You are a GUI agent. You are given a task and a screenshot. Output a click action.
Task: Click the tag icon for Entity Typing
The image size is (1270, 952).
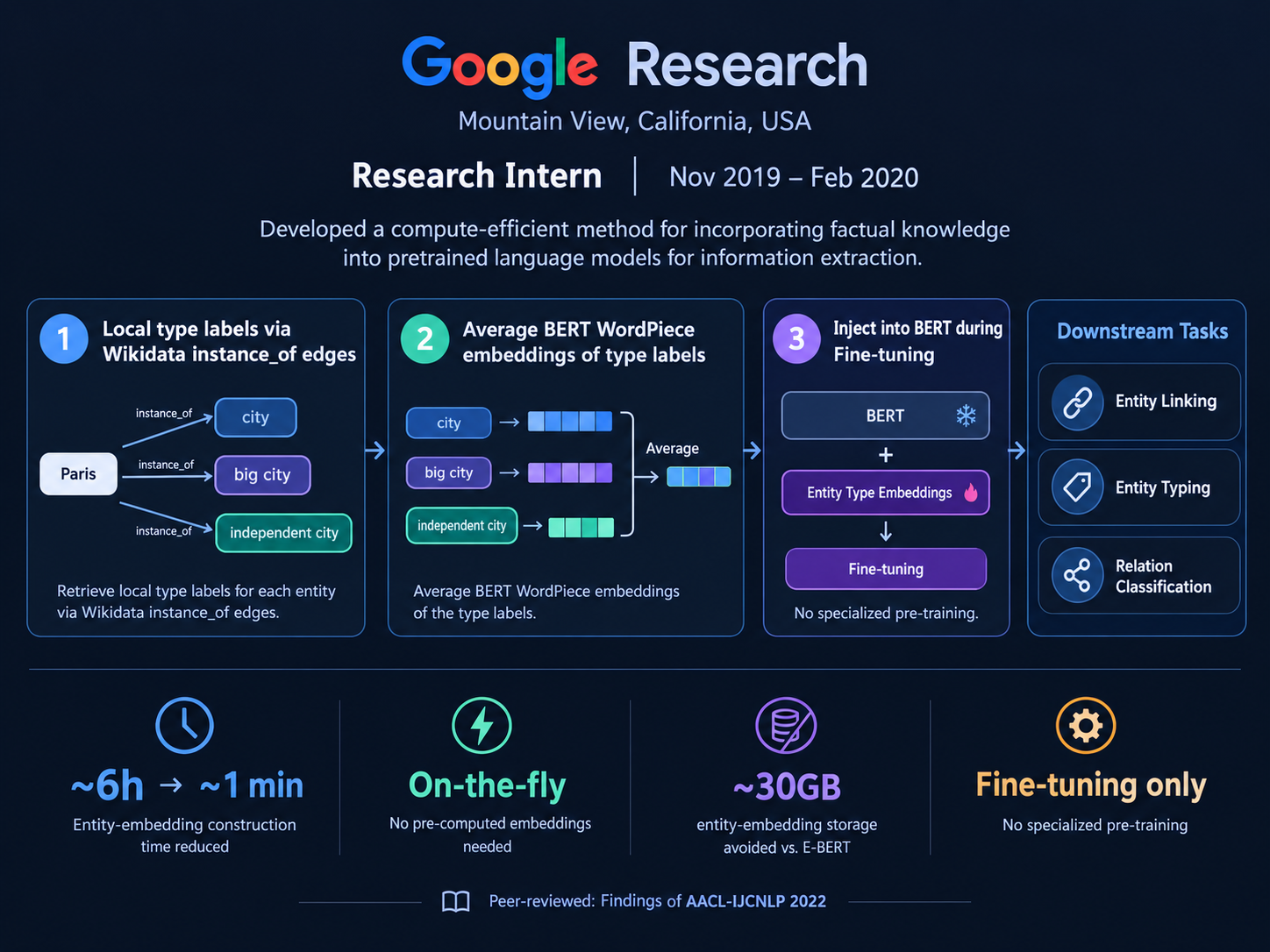[1077, 487]
